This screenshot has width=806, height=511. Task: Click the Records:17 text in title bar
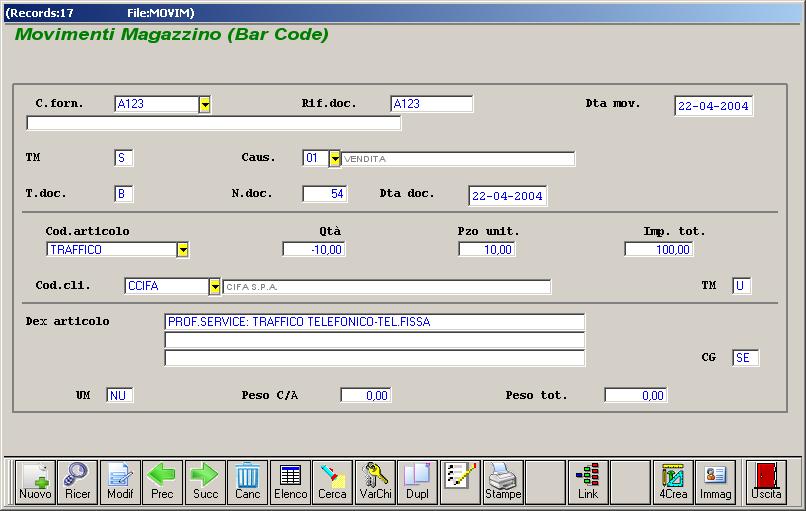point(40,13)
